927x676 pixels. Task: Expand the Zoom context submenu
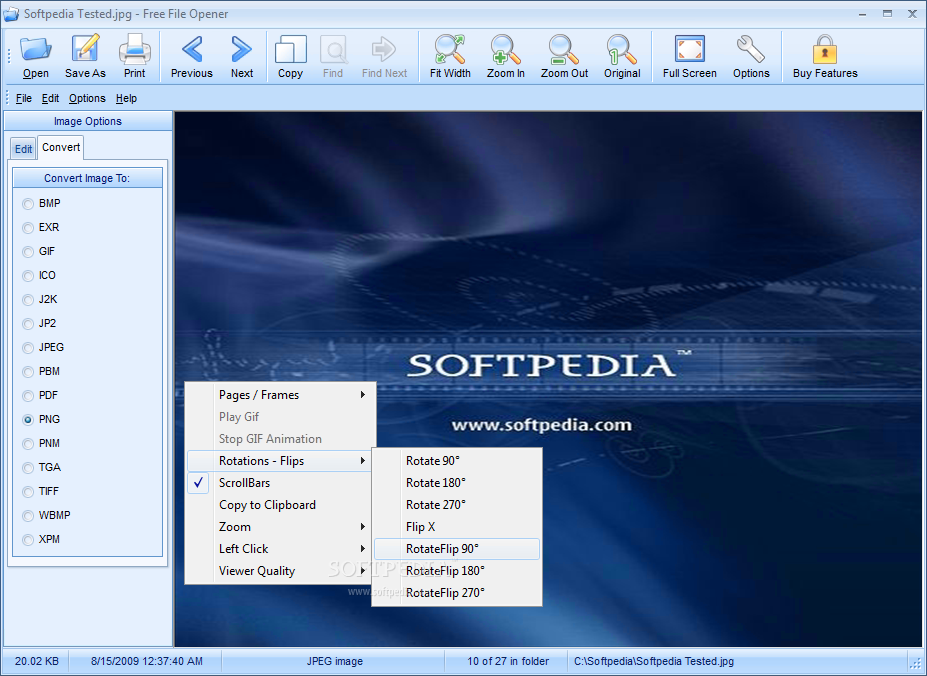click(280, 526)
